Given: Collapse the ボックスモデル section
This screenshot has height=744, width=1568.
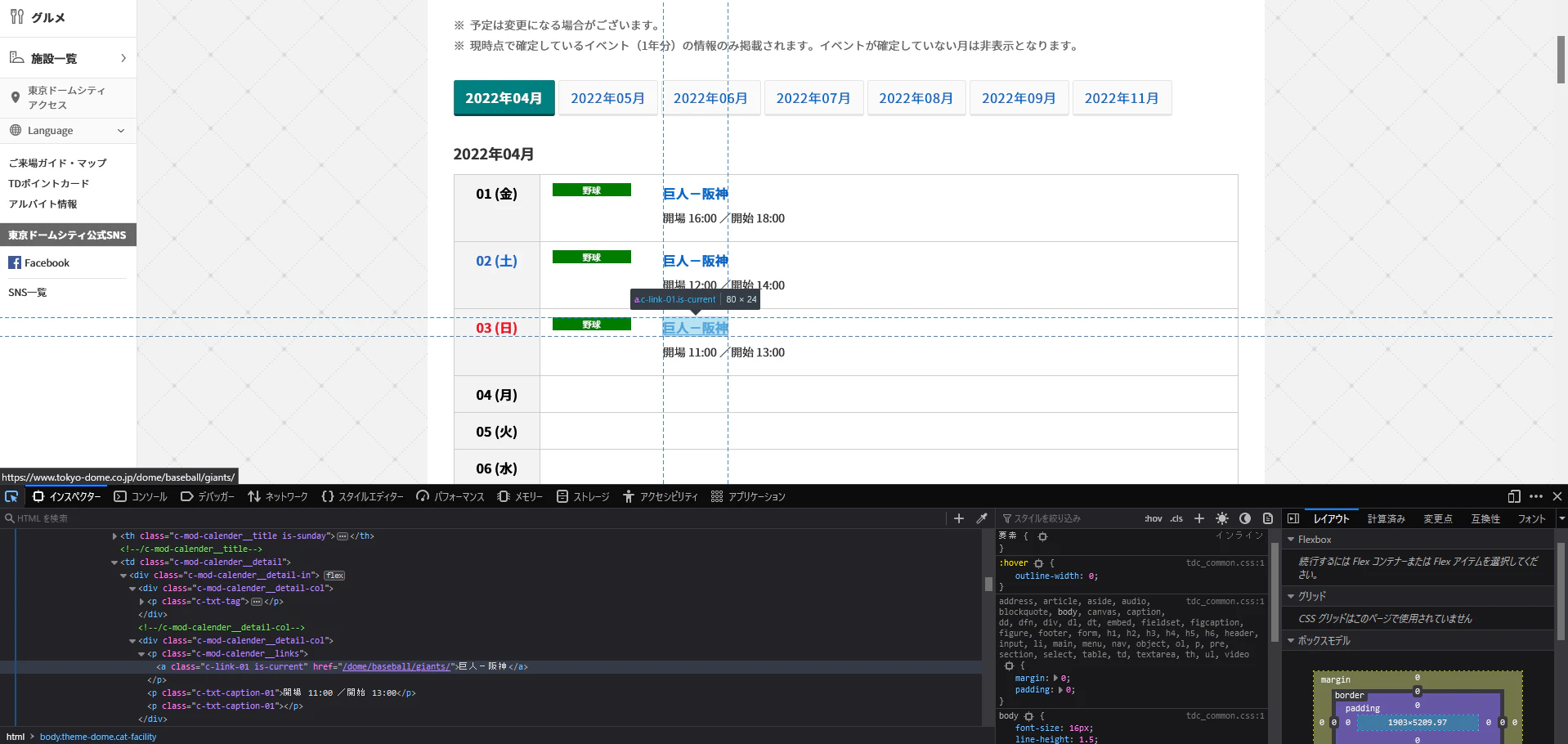Looking at the screenshot, I should point(1291,641).
